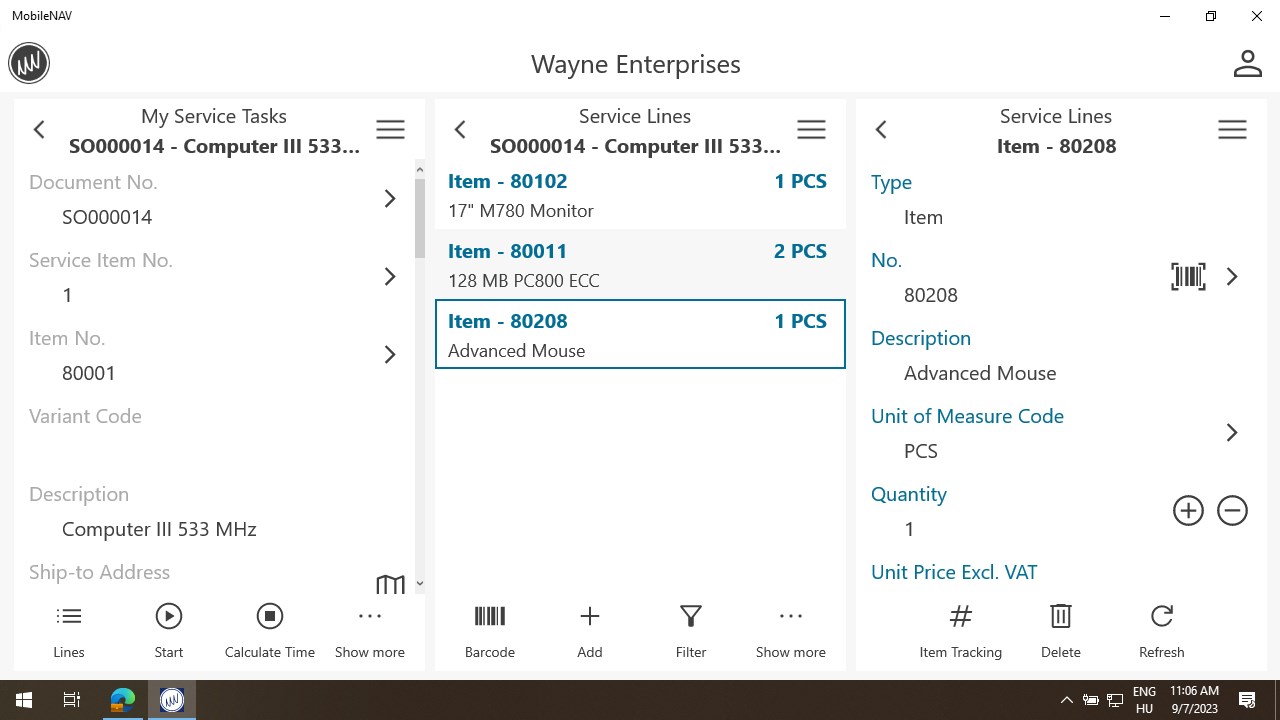Open Microsoft Edge from taskbar
This screenshot has height=720, width=1280.
123,700
